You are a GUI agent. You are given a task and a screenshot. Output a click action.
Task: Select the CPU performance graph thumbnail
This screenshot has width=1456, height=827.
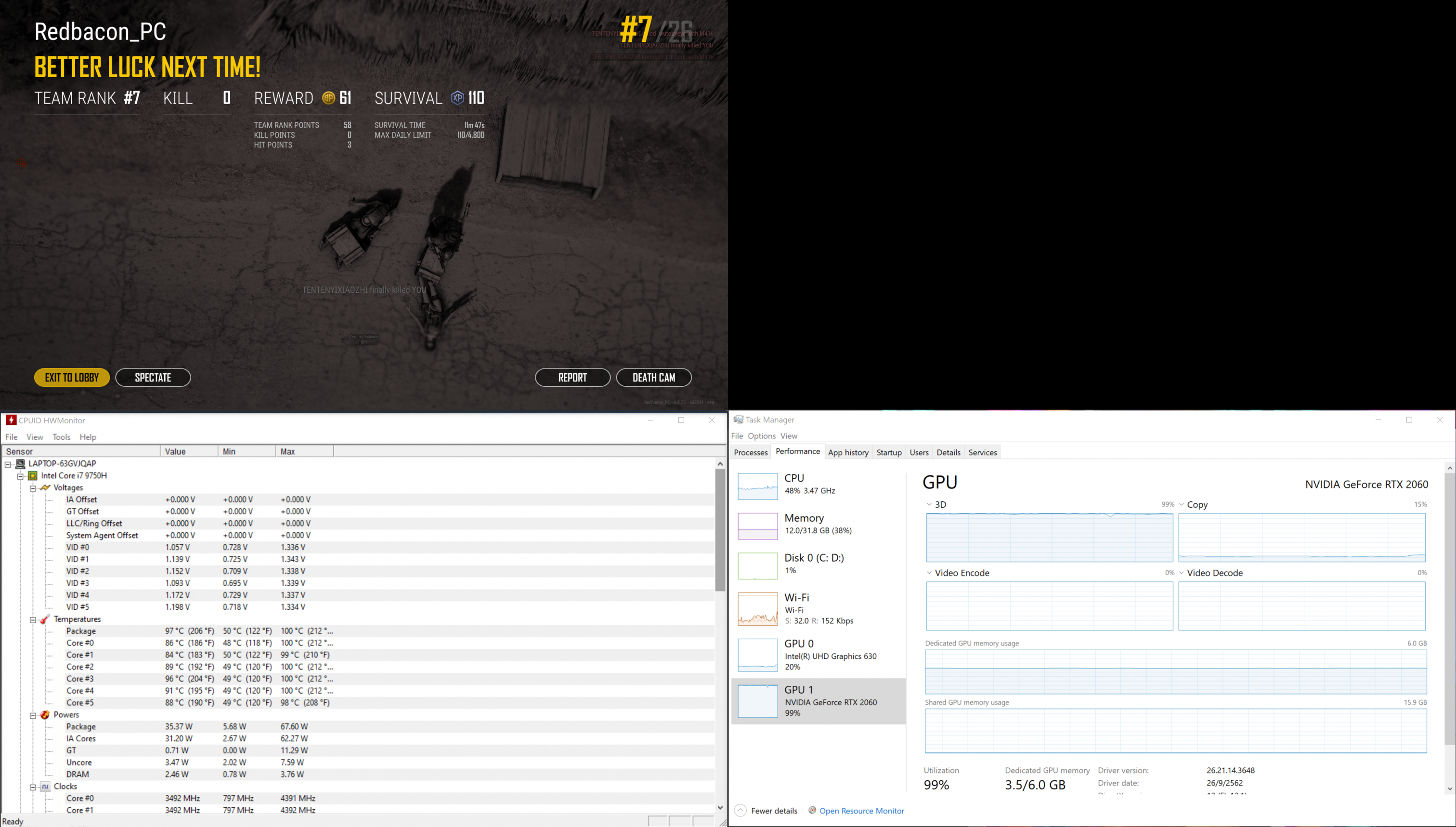pyautogui.click(x=758, y=486)
